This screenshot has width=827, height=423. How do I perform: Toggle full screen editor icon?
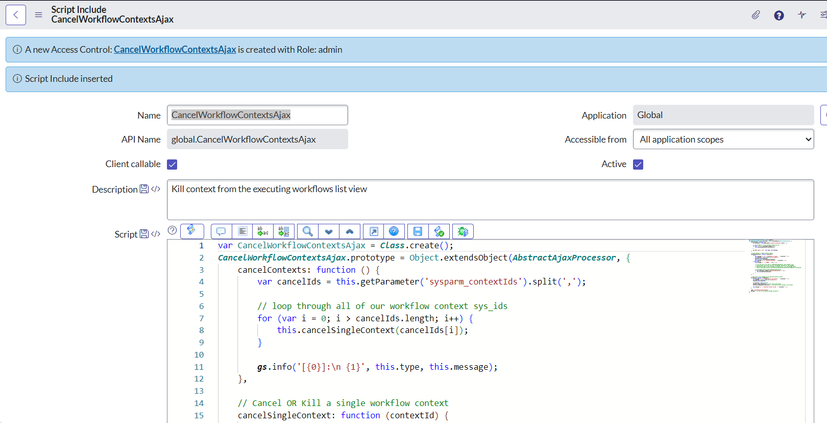point(373,231)
